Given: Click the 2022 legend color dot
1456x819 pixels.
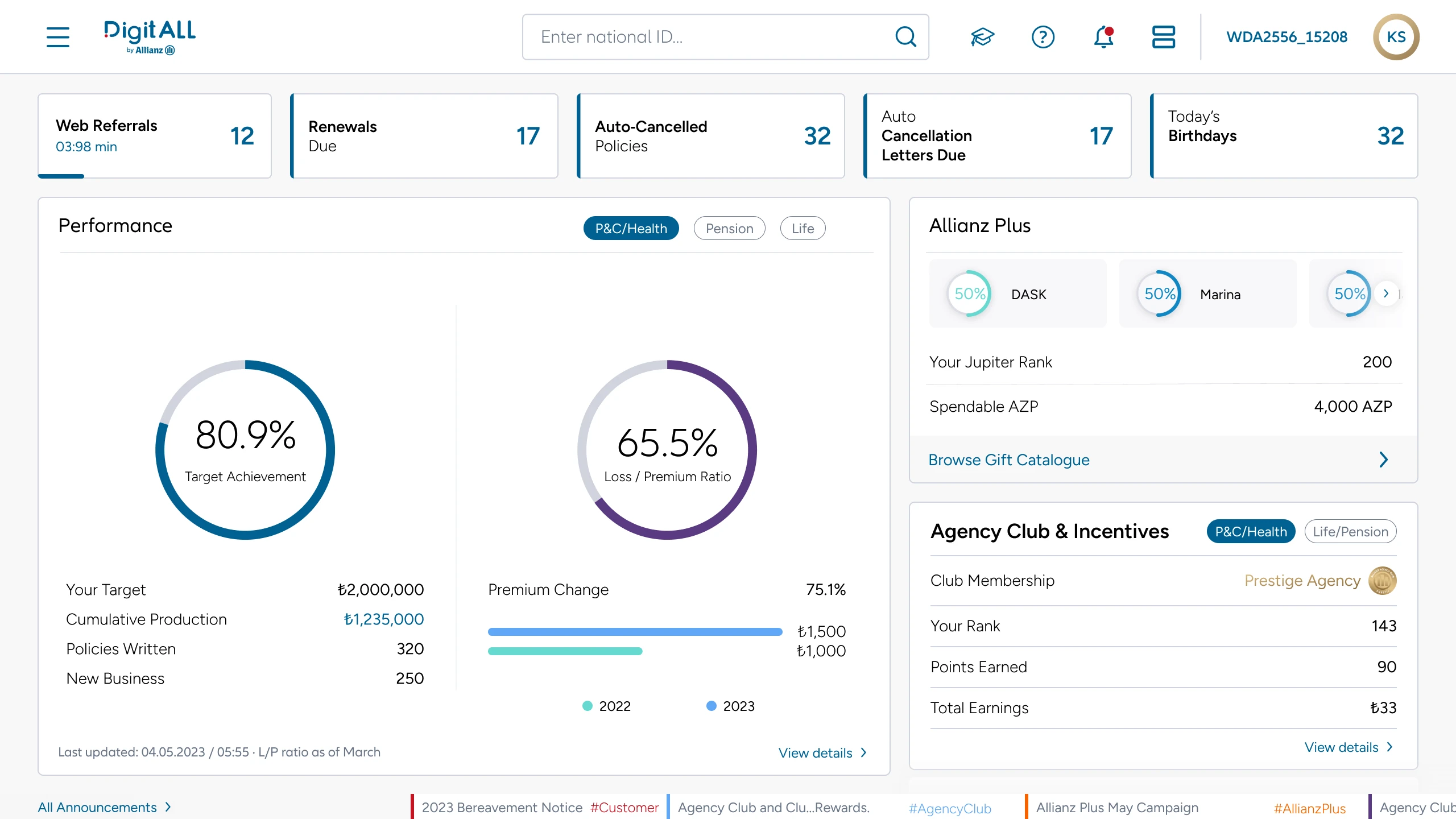Looking at the screenshot, I should point(588,706).
